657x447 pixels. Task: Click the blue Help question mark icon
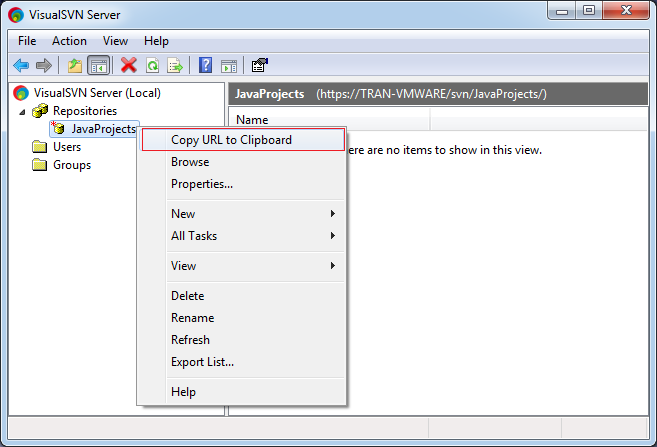pos(205,65)
